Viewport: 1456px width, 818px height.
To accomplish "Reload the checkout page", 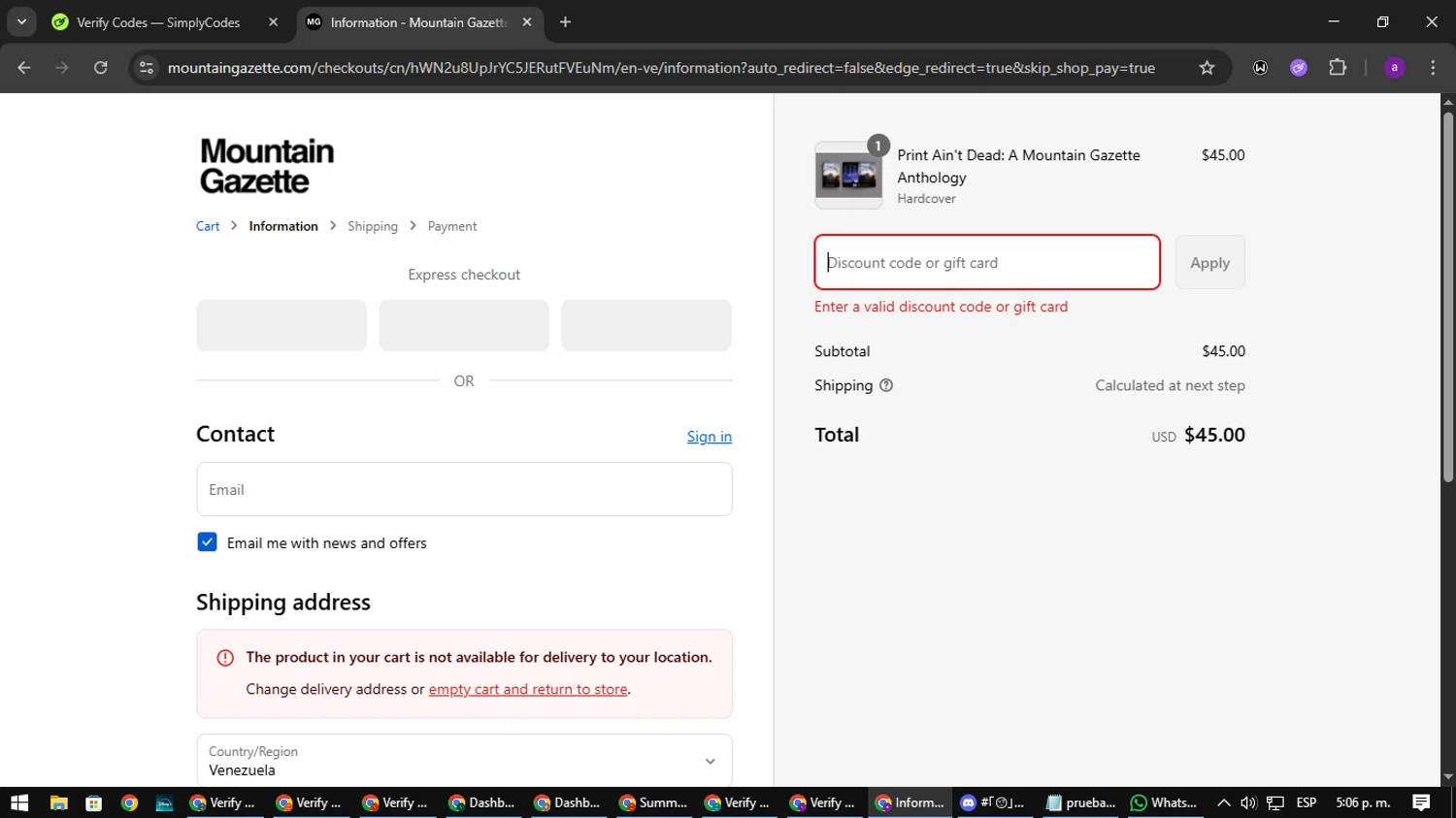I will click(101, 68).
